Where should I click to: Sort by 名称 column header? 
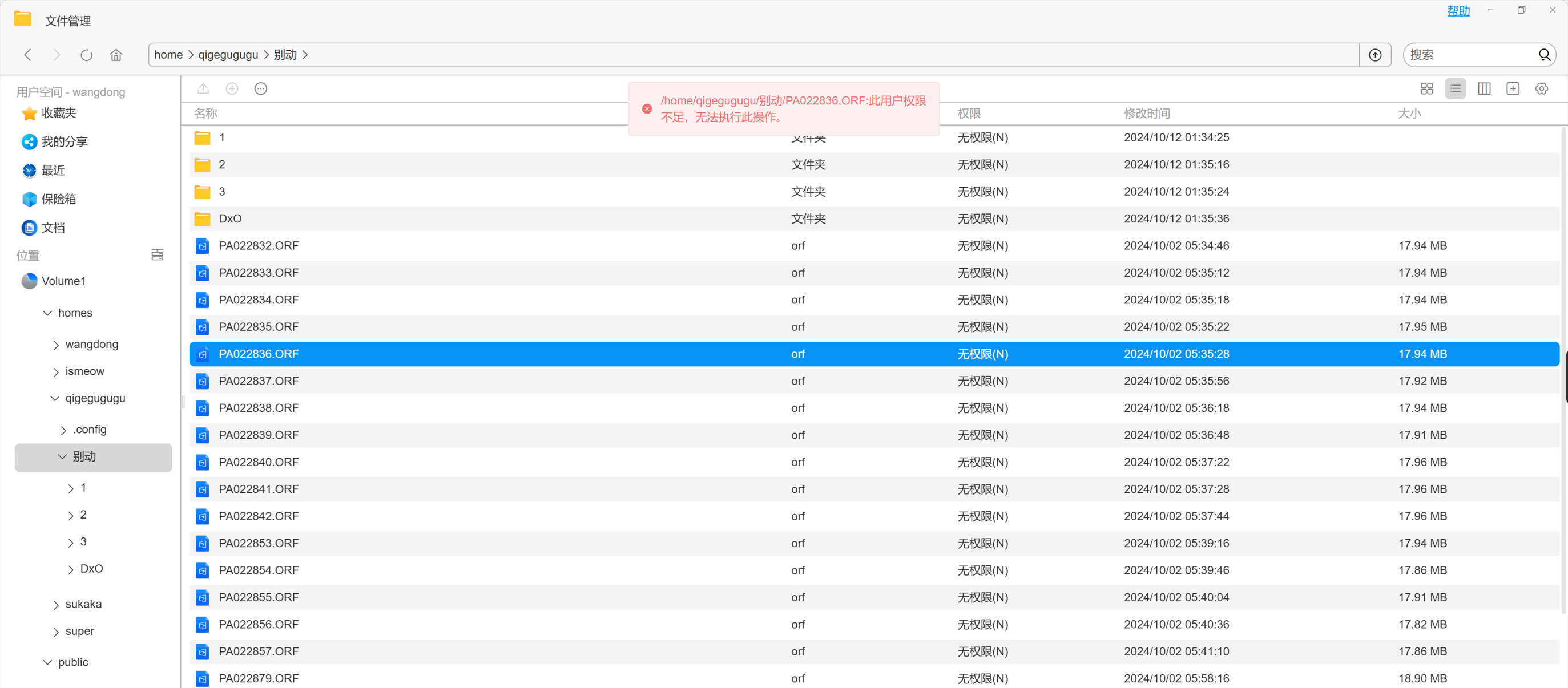coord(205,113)
